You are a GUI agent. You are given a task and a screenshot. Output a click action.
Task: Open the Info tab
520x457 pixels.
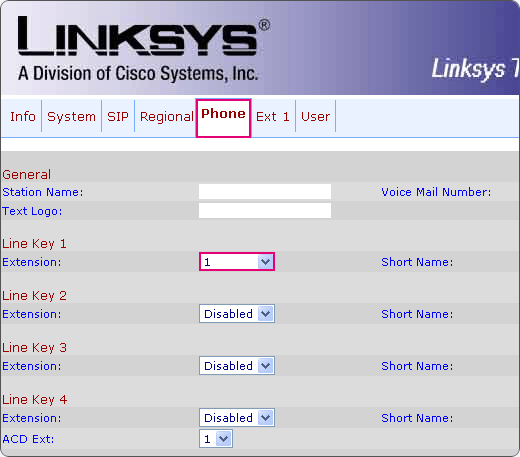(23, 117)
